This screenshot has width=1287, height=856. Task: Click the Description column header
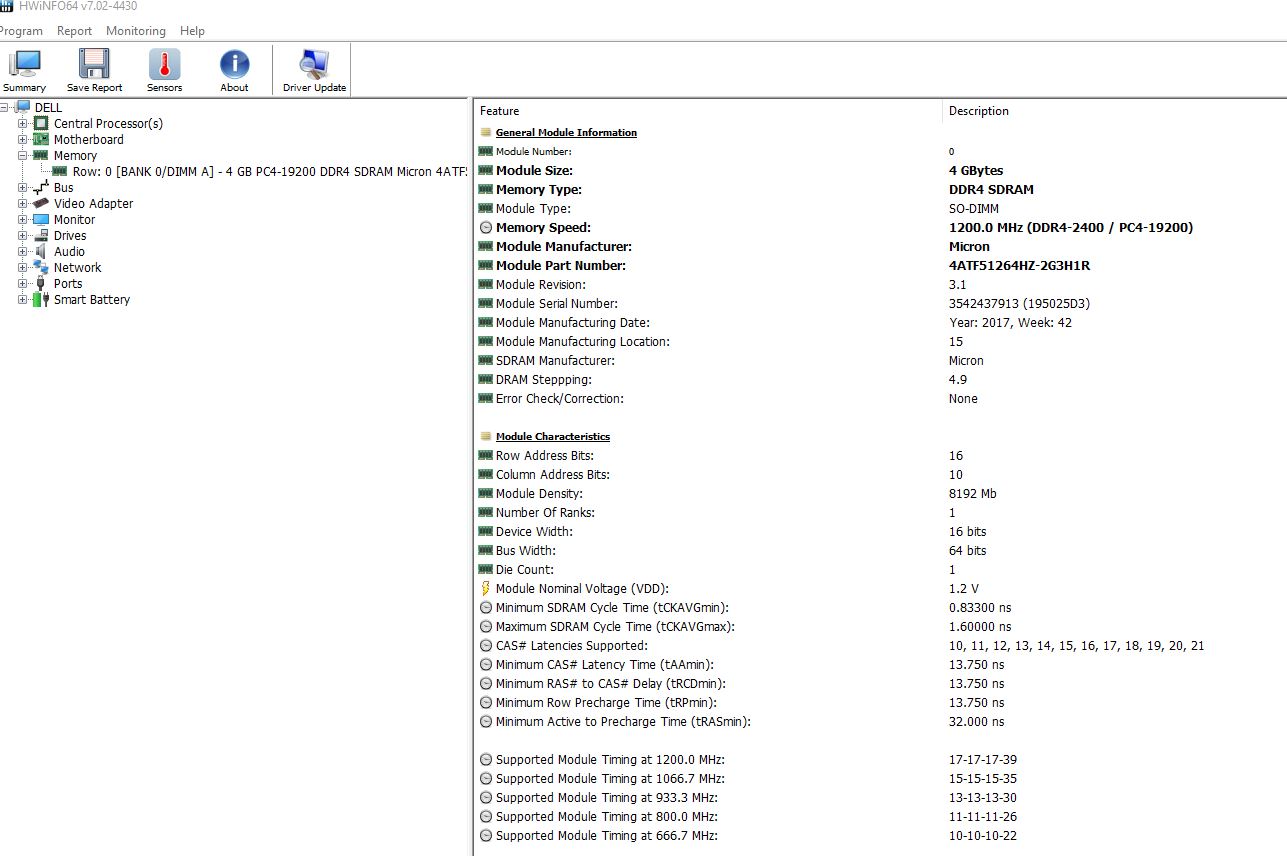pos(978,111)
